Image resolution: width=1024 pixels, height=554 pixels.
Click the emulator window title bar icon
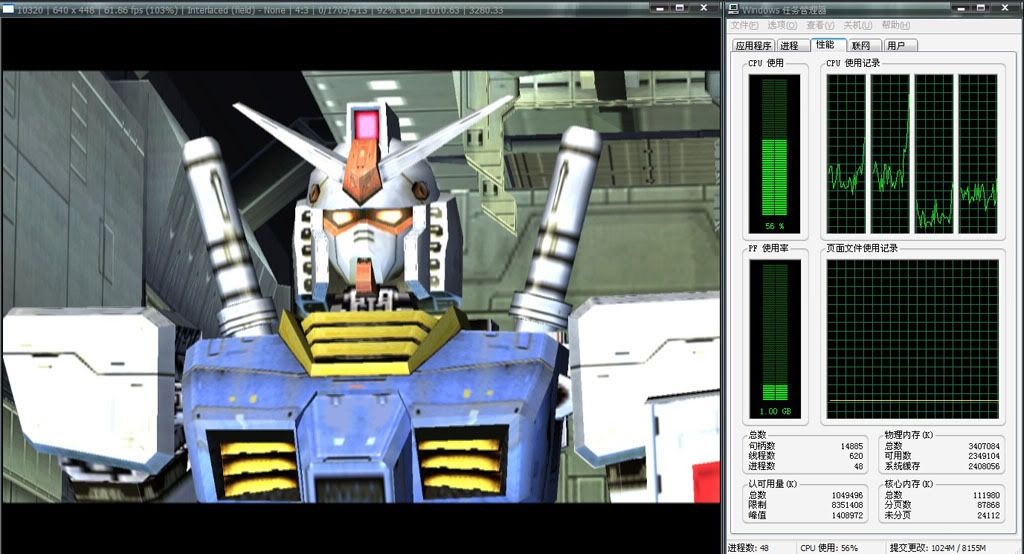(9, 9)
